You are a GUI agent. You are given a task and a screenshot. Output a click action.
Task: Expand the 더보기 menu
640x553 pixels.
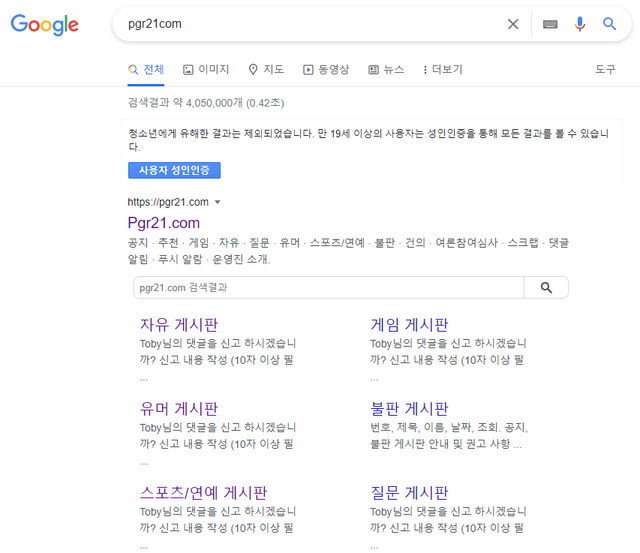[x=443, y=69]
